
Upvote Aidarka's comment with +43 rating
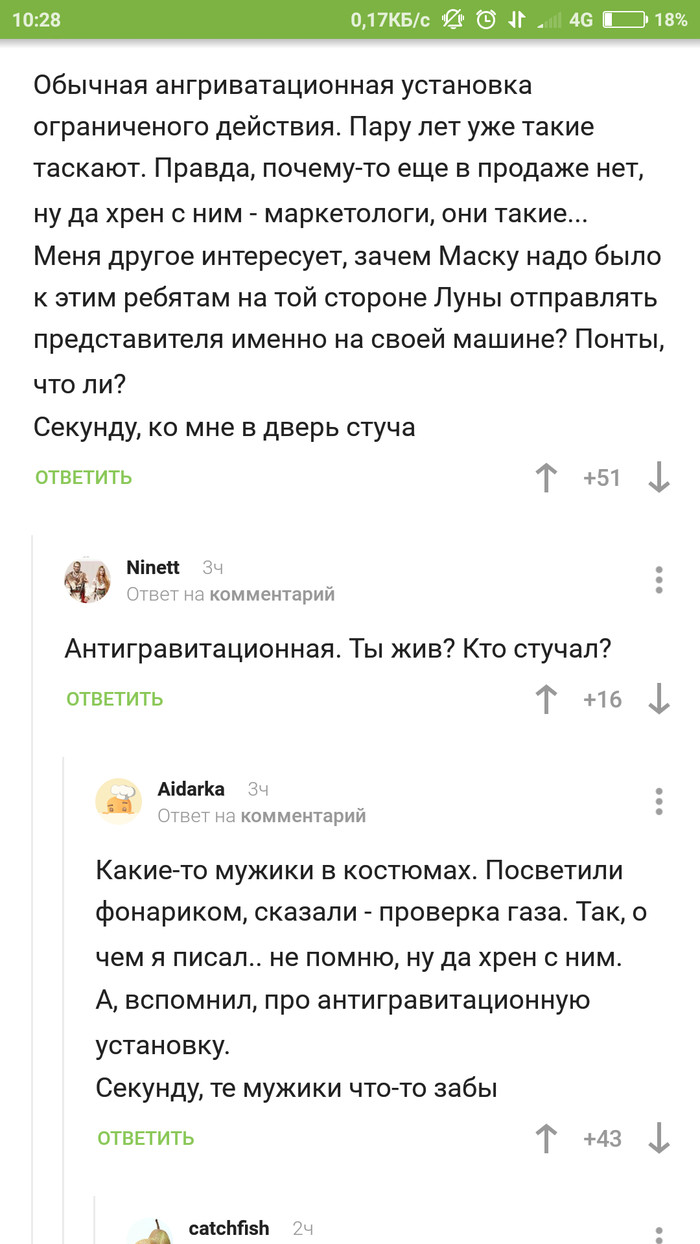545,1139
